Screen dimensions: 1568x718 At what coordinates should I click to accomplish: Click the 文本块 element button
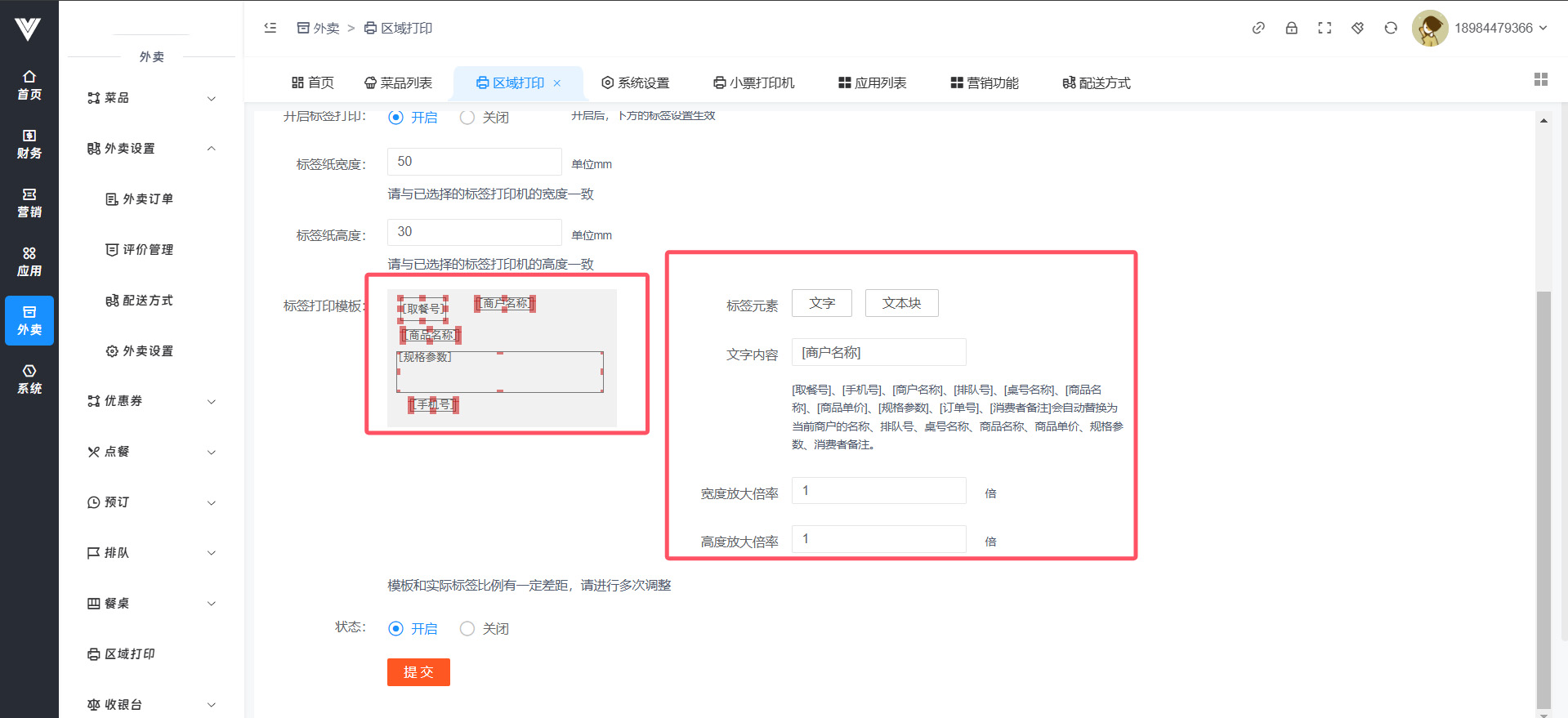pos(901,303)
